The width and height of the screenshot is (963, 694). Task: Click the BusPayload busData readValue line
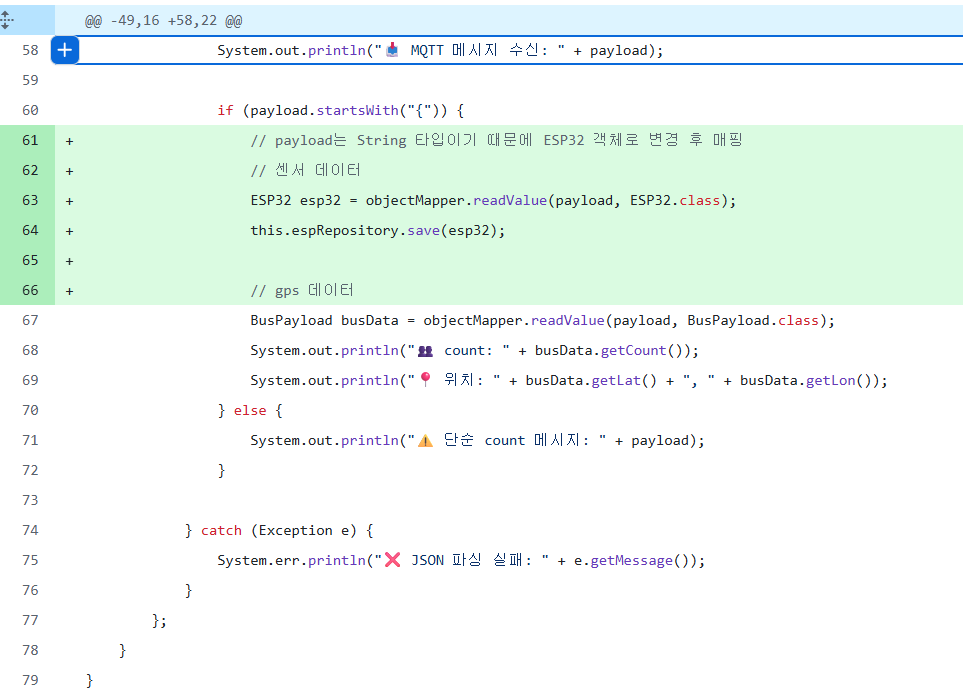tap(542, 321)
